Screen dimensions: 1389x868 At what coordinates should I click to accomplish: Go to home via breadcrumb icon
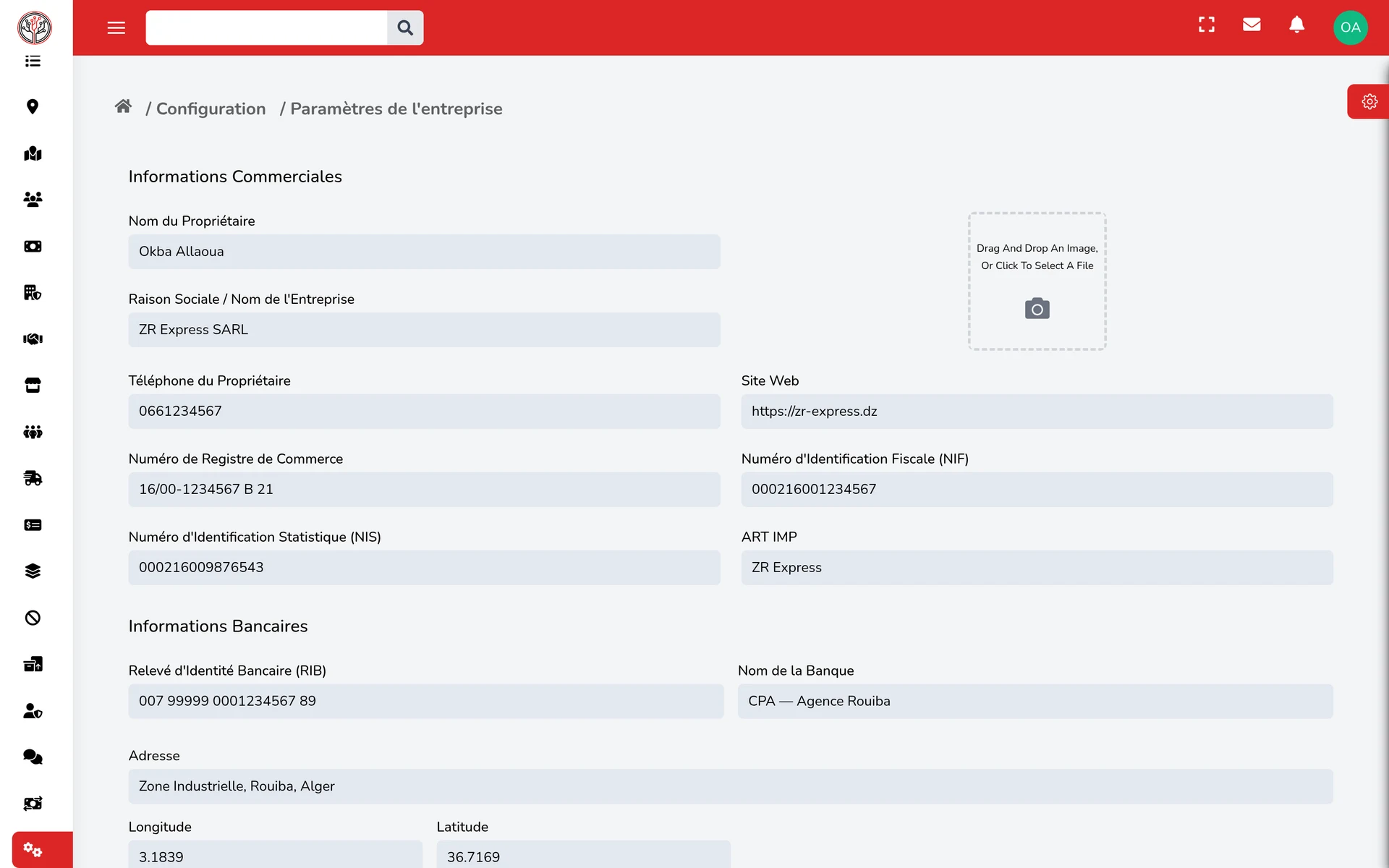[x=123, y=107]
